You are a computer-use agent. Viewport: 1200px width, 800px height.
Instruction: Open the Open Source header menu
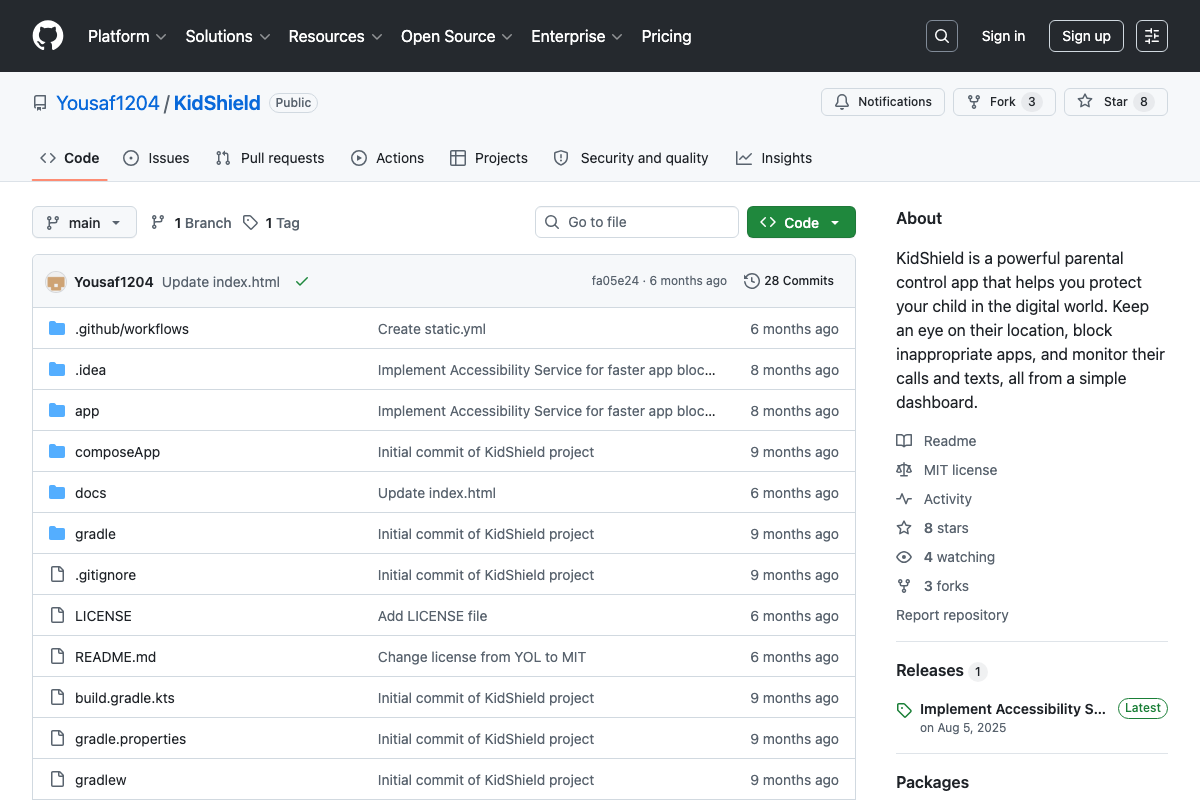point(456,36)
